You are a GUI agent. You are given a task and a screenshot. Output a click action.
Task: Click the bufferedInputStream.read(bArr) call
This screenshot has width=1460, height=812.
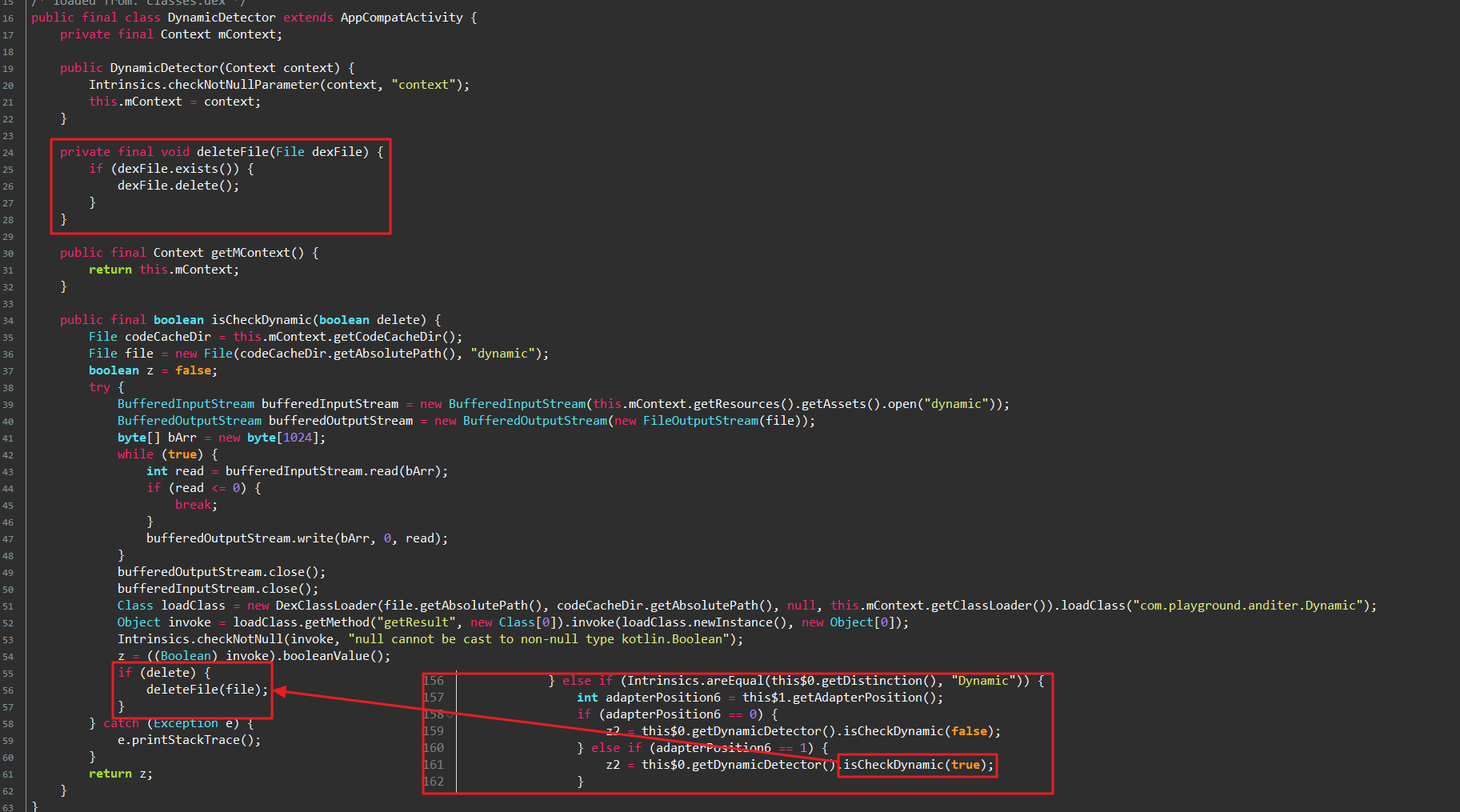pyautogui.click(x=334, y=471)
